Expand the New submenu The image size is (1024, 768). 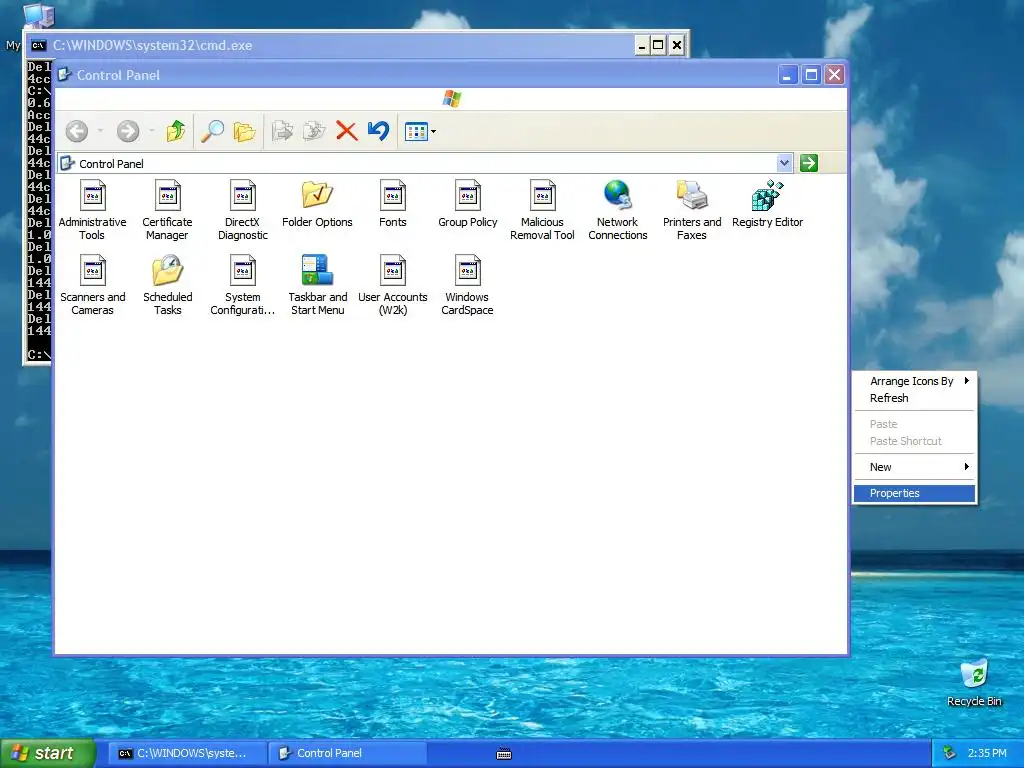(914, 467)
